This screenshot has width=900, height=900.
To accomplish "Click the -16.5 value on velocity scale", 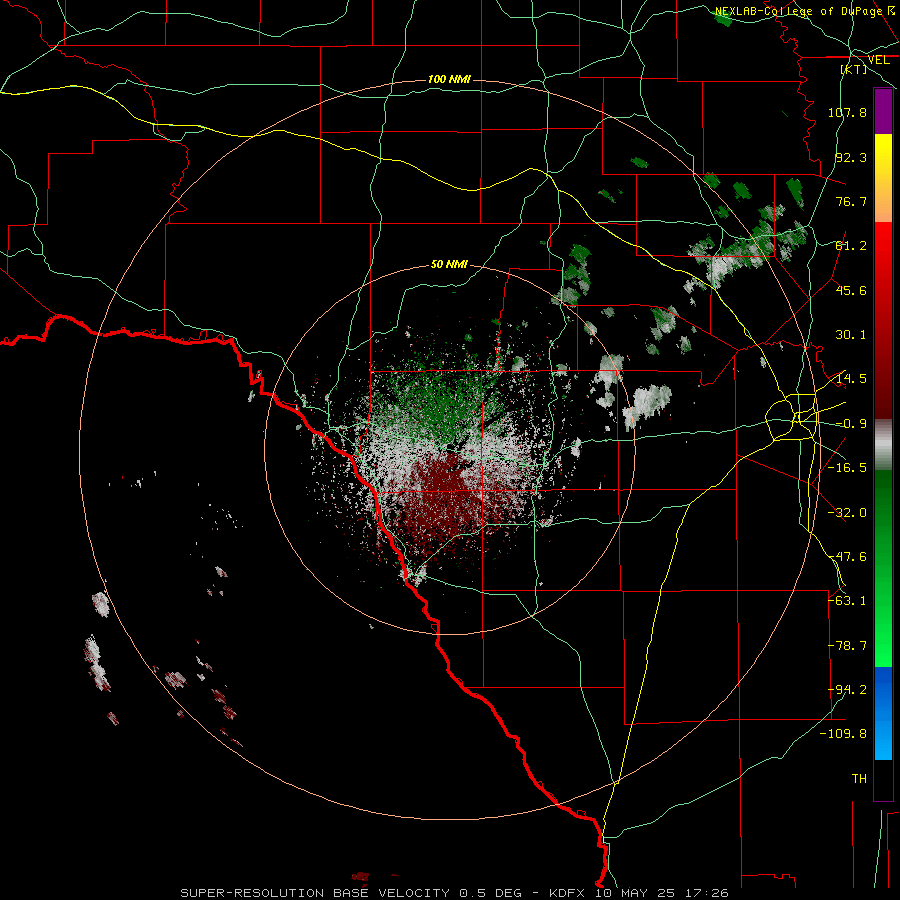I will (x=847, y=468).
